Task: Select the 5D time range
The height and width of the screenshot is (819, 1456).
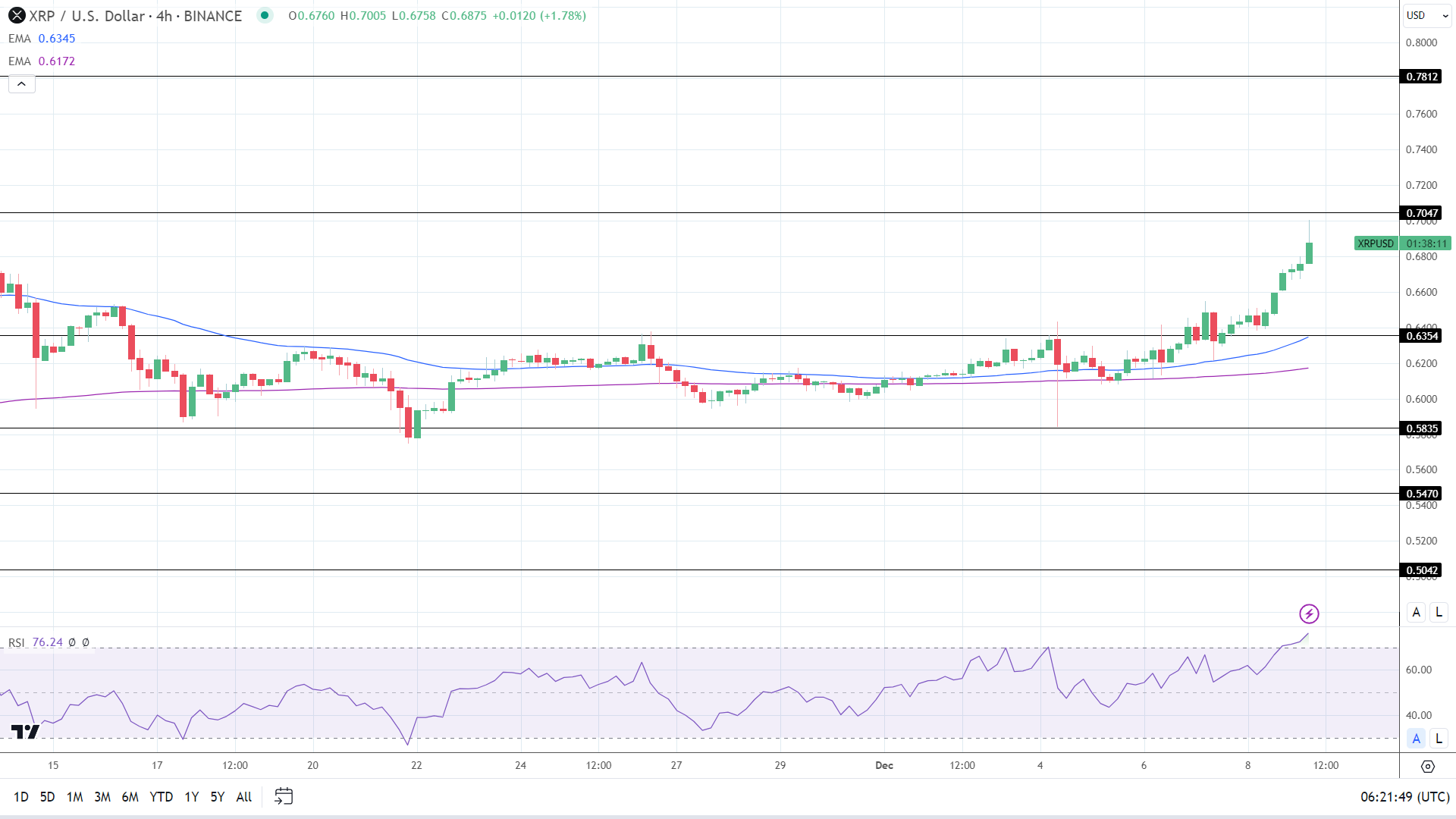Action: point(47,796)
